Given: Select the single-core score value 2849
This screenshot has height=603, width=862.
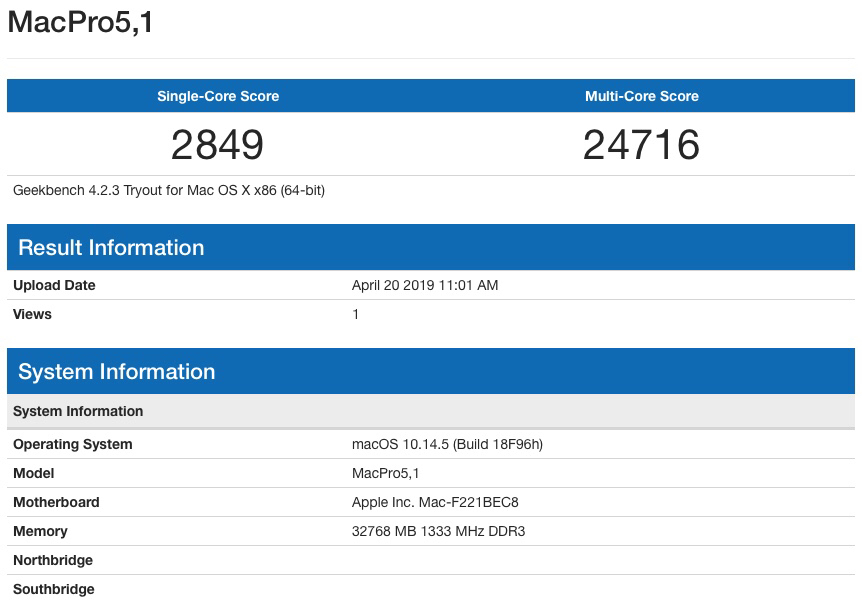Looking at the screenshot, I should tap(218, 145).
